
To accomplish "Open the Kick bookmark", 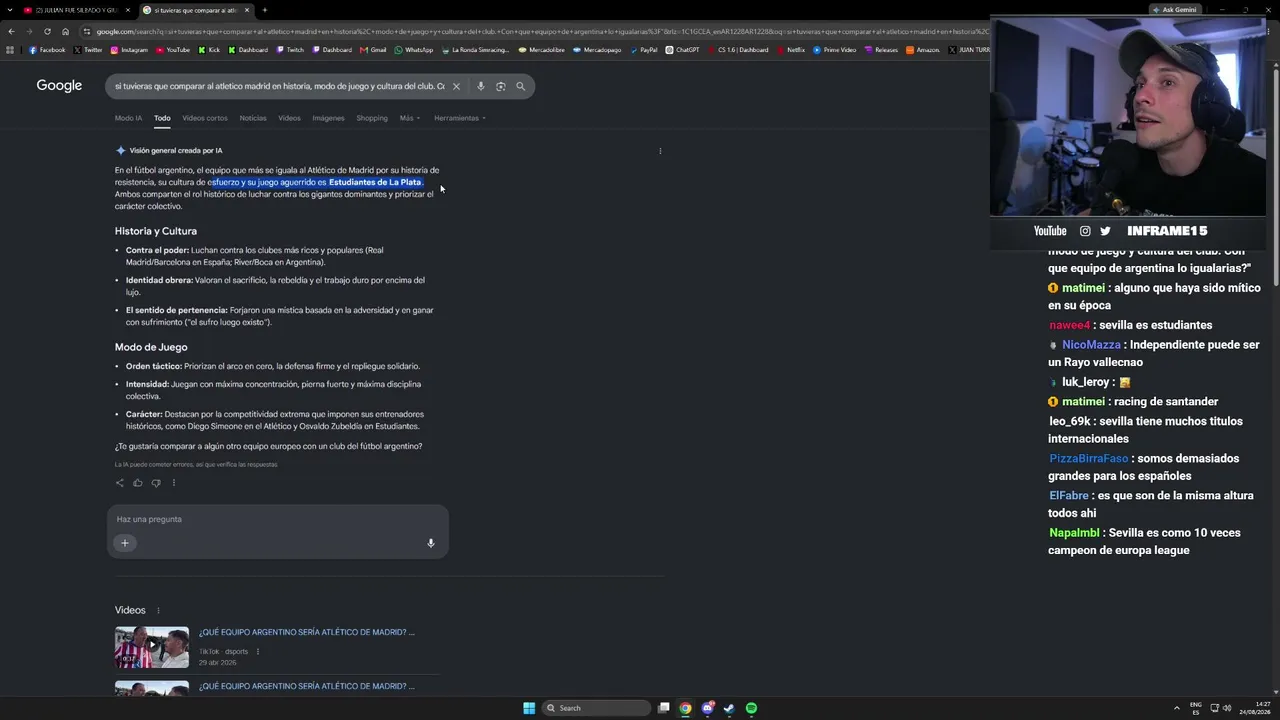I will [x=209, y=50].
